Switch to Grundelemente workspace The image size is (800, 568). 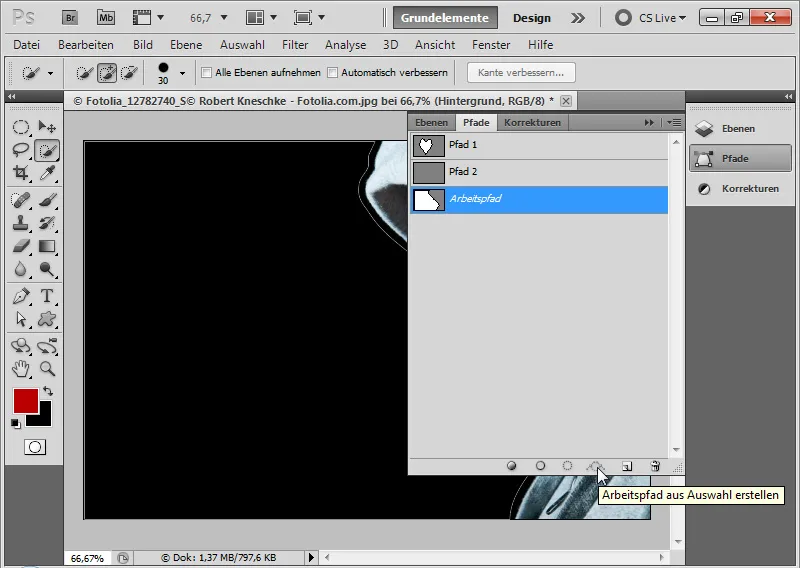coord(445,18)
